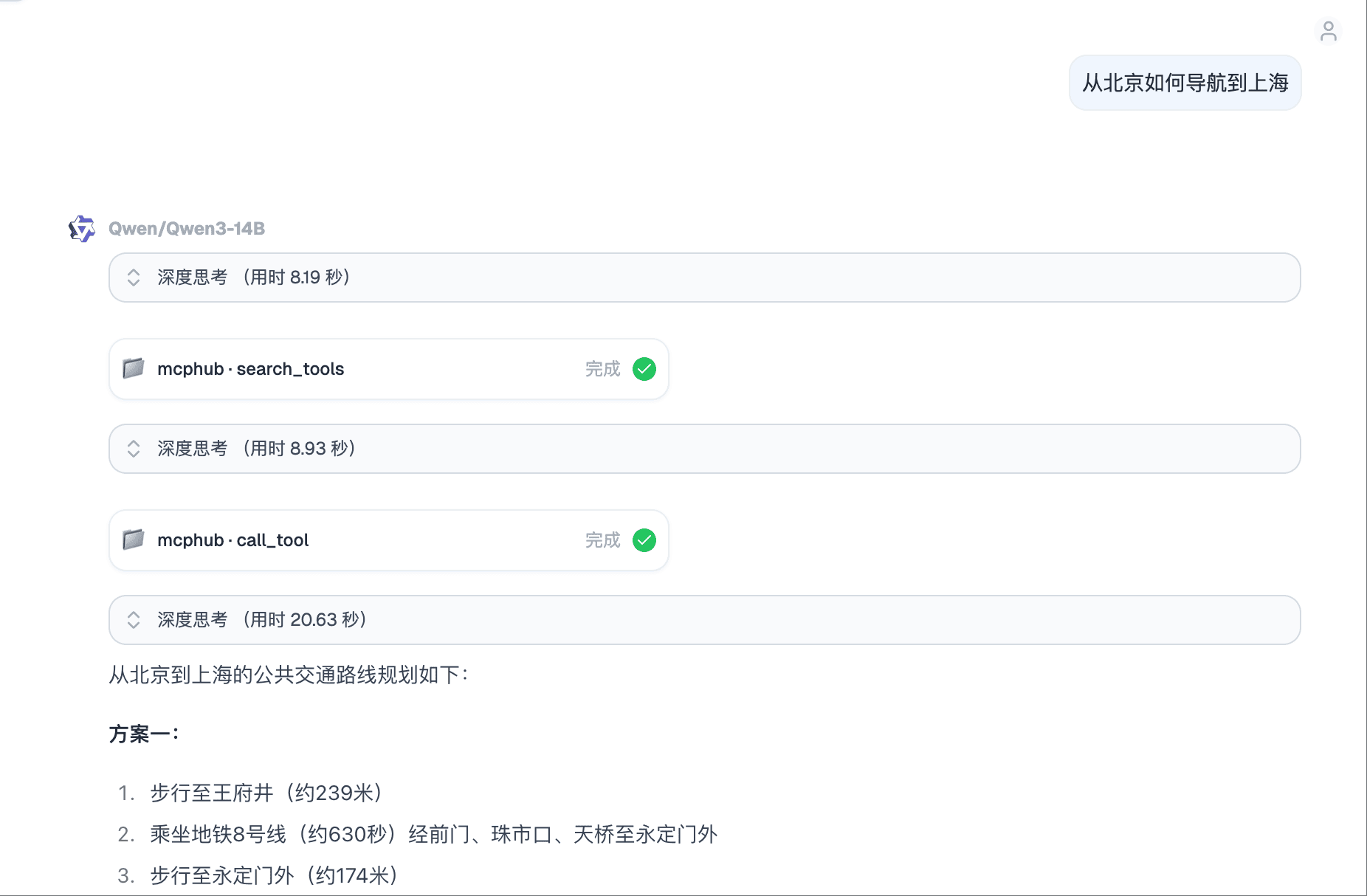1367x896 pixels.
Task: Click green checkmark on search_tools card
Action: [x=644, y=369]
